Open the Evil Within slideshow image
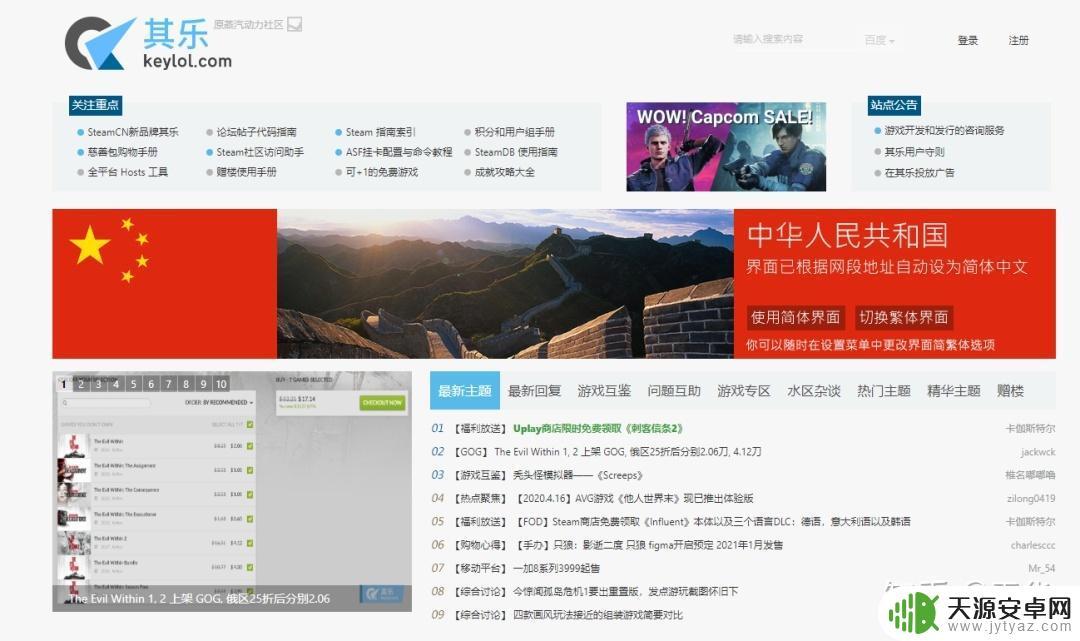 [x=231, y=491]
